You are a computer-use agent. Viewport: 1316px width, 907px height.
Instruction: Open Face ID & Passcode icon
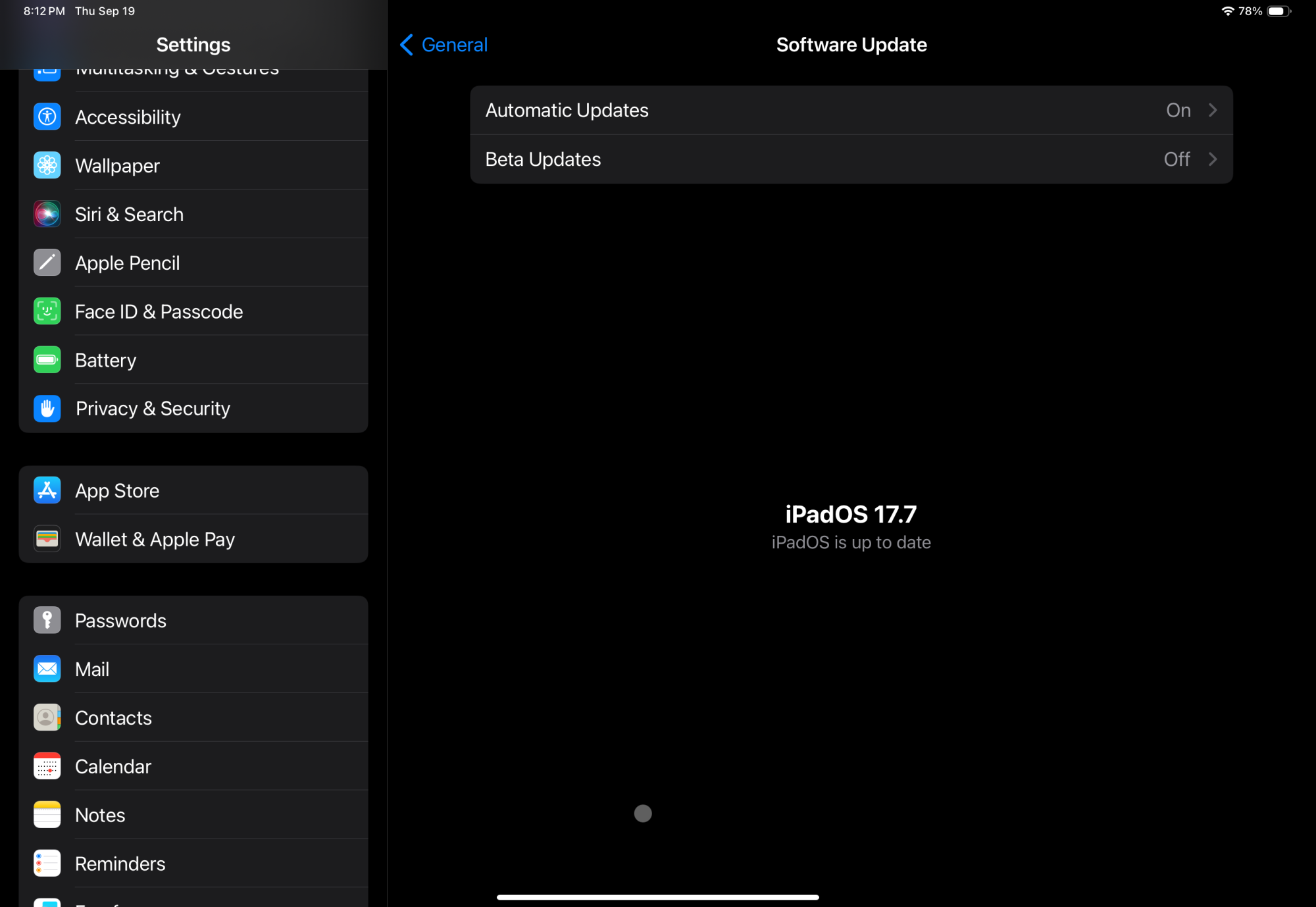tap(47, 311)
